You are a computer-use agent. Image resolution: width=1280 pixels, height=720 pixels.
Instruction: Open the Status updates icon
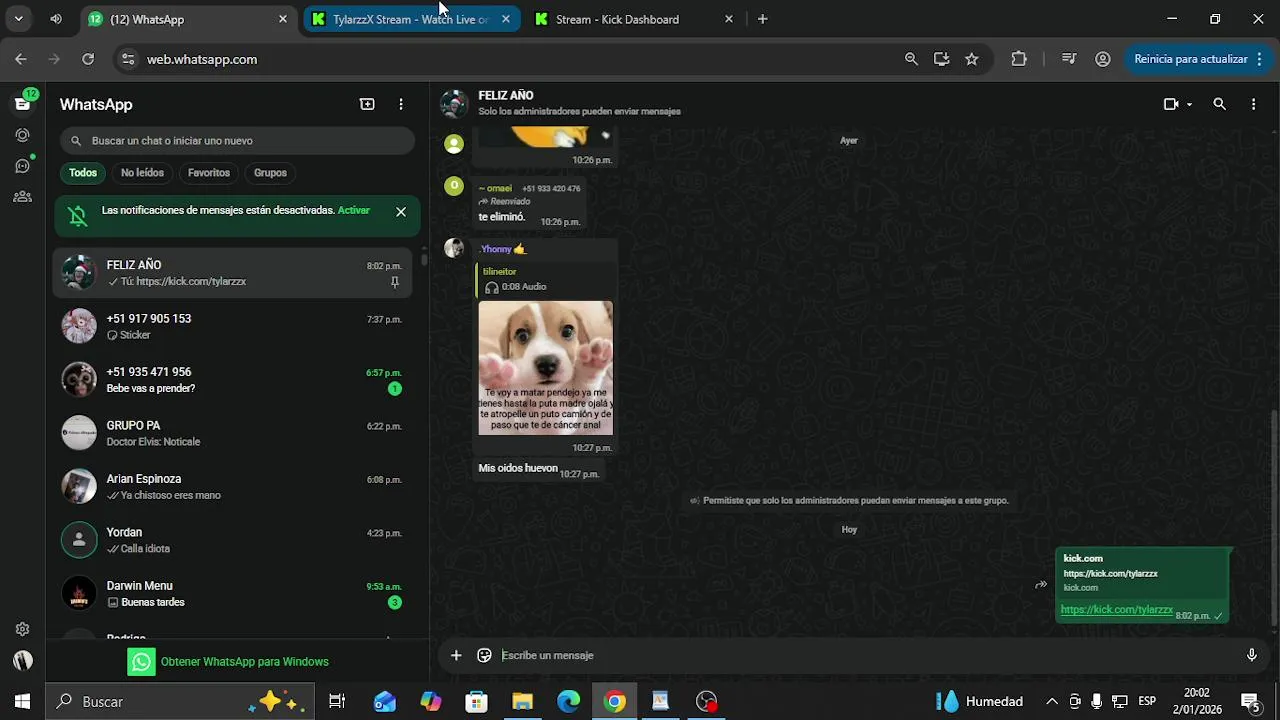click(x=22, y=135)
